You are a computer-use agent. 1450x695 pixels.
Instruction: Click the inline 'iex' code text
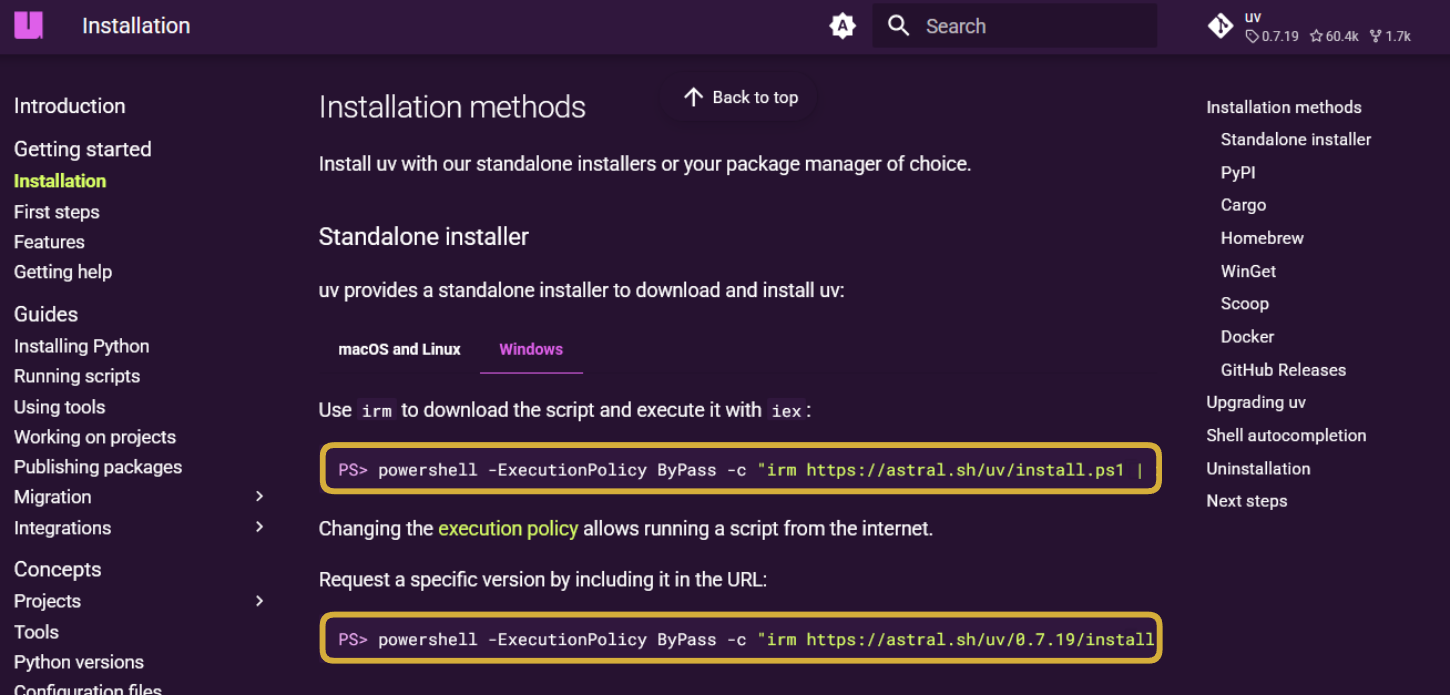coord(786,411)
